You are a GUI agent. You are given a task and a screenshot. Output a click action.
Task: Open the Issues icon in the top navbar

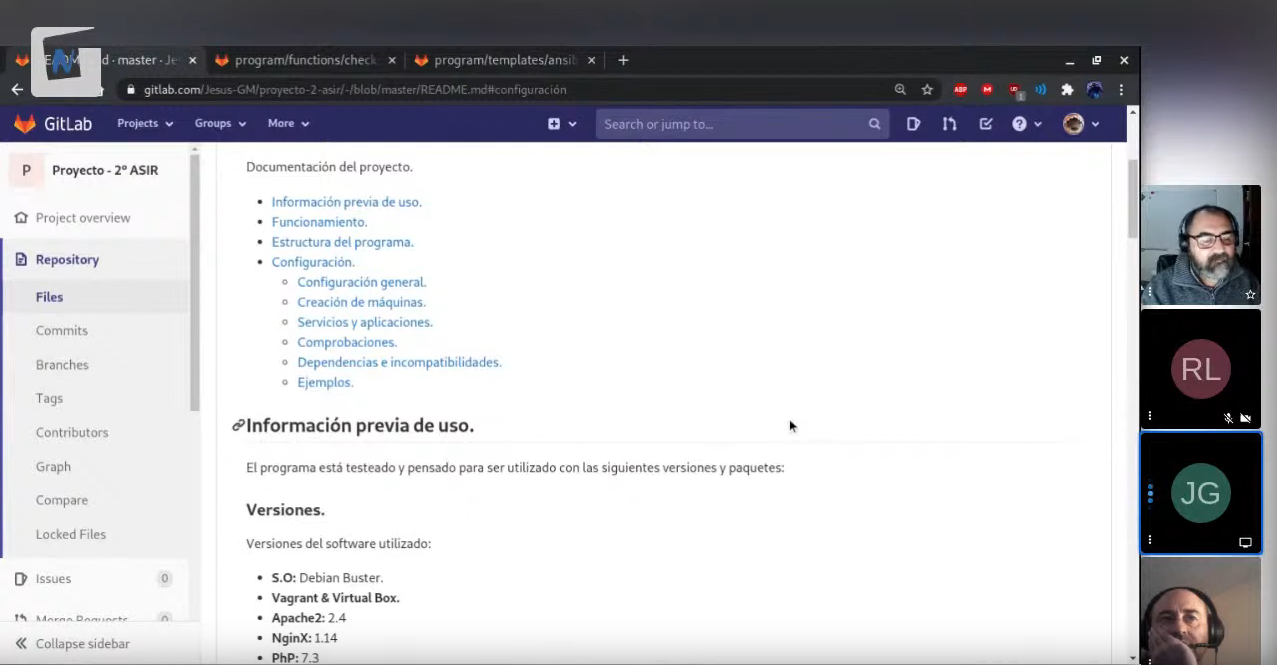pyautogui.click(x=913, y=124)
